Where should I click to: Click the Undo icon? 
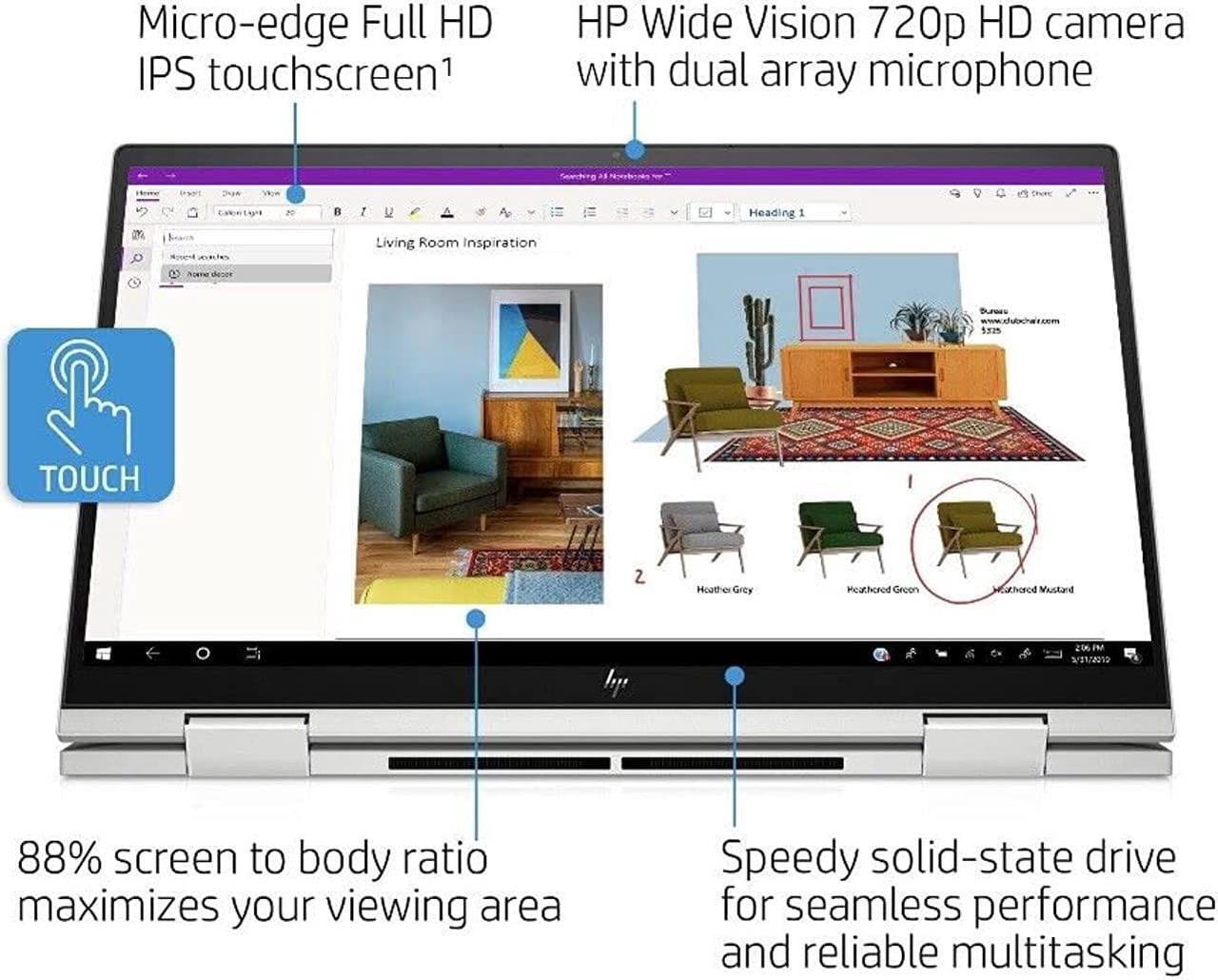pos(142,212)
